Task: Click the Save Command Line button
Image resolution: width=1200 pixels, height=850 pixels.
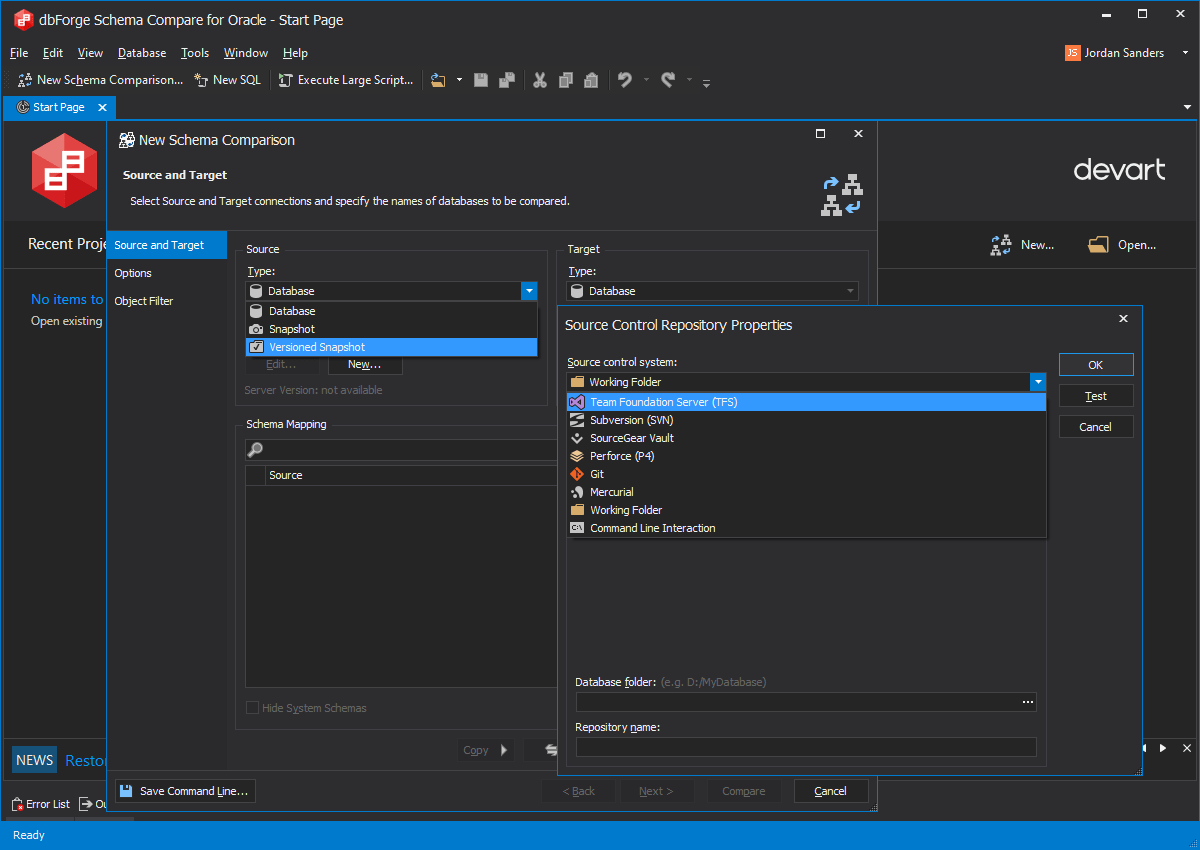Action: click(x=184, y=791)
